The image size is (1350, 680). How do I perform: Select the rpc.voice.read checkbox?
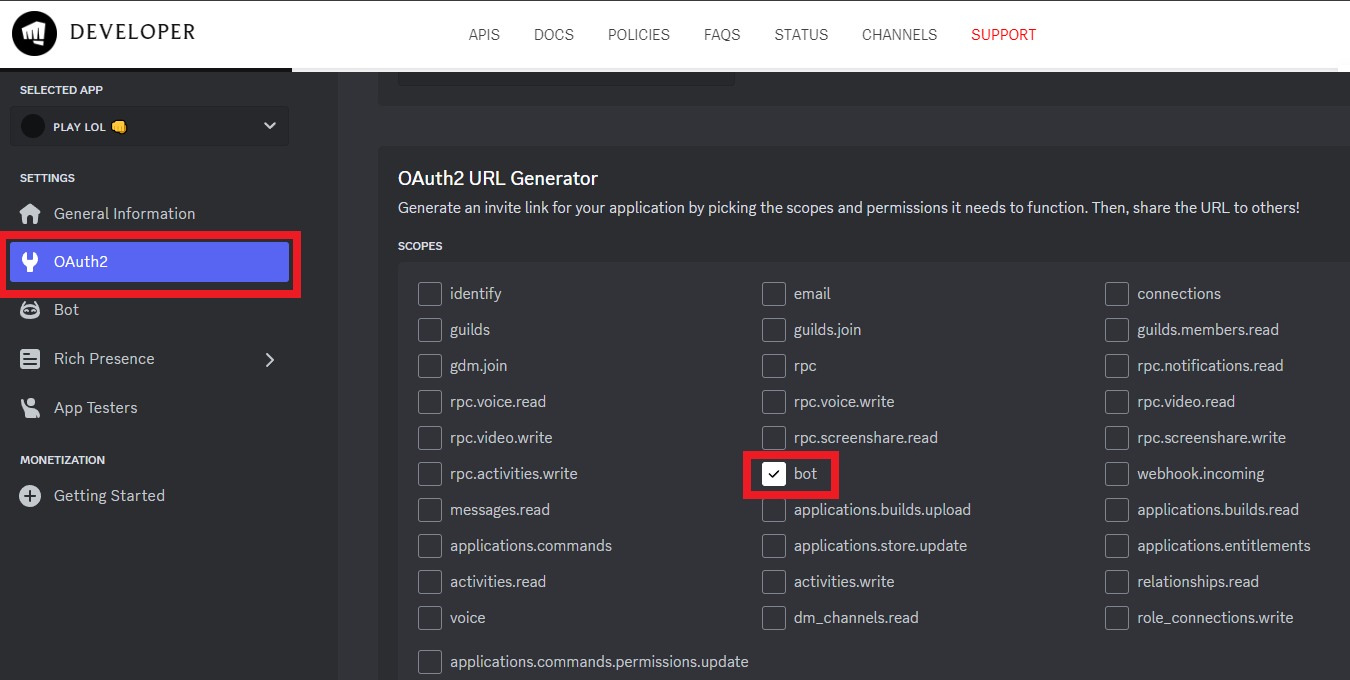430,402
